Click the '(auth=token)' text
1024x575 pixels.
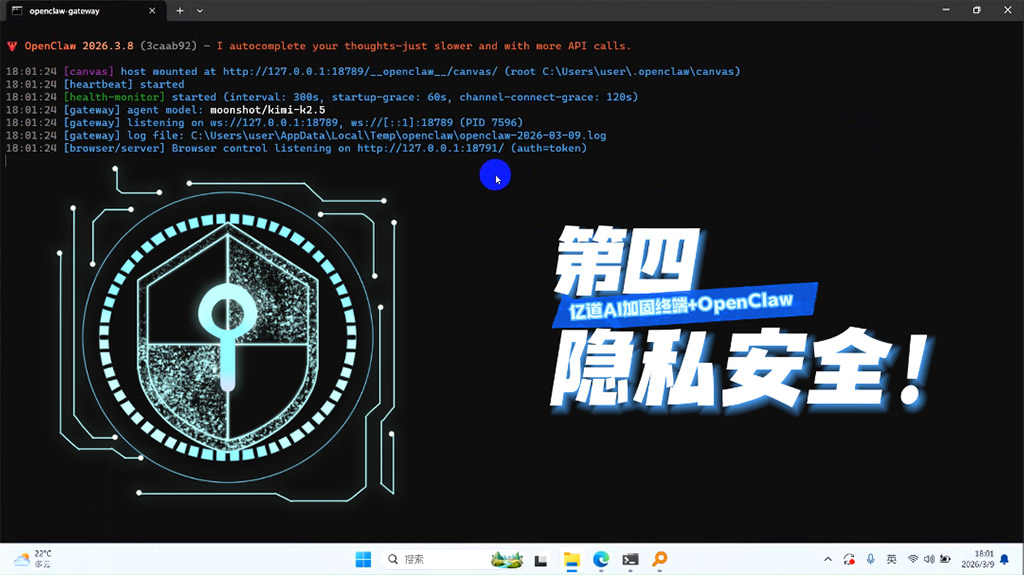point(549,148)
